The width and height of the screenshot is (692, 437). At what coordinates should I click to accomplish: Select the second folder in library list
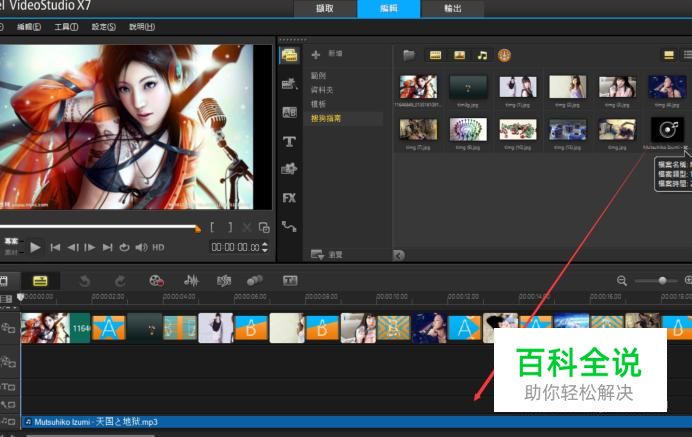(x=322, y=90)
